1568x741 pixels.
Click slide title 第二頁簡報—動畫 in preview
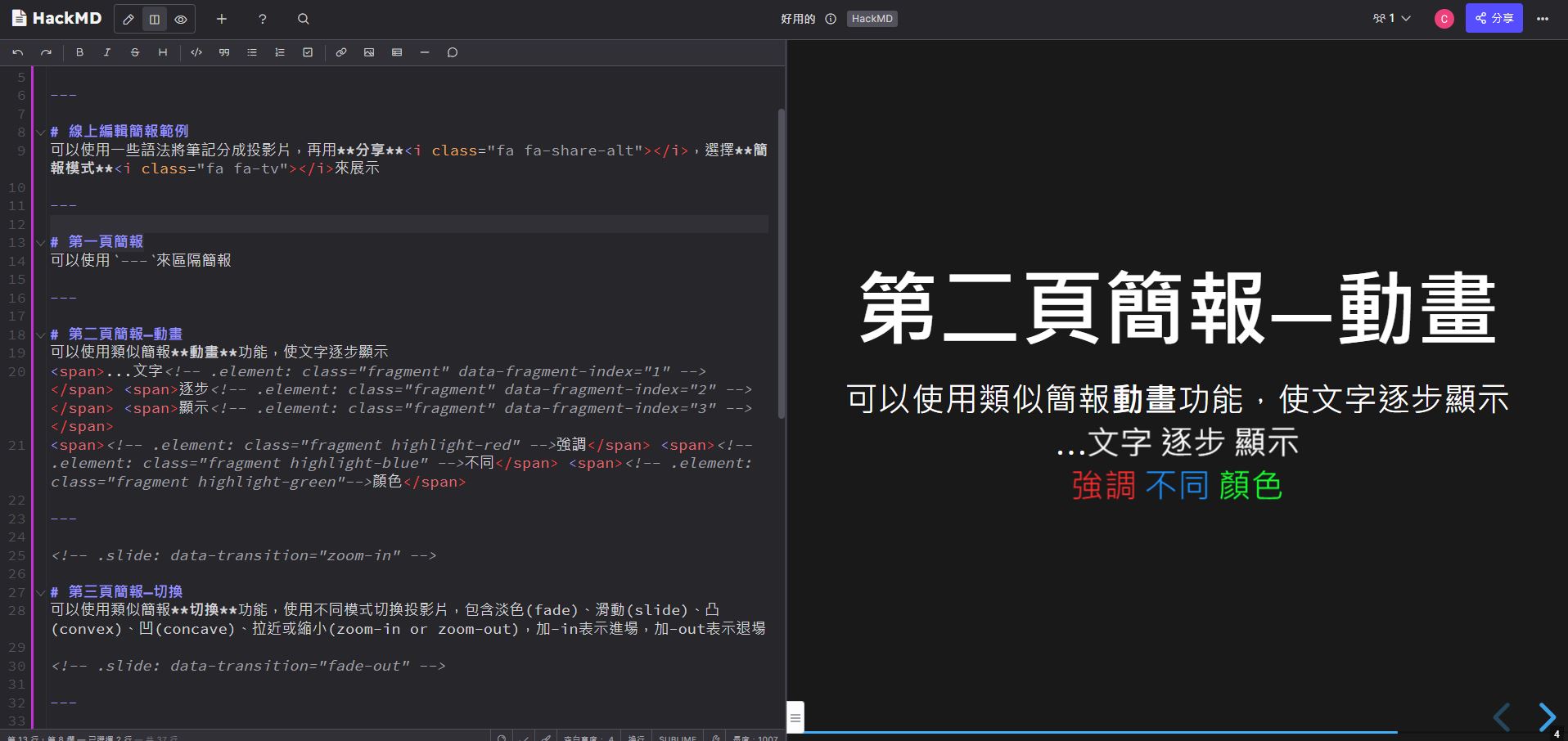click(1178, 308)
